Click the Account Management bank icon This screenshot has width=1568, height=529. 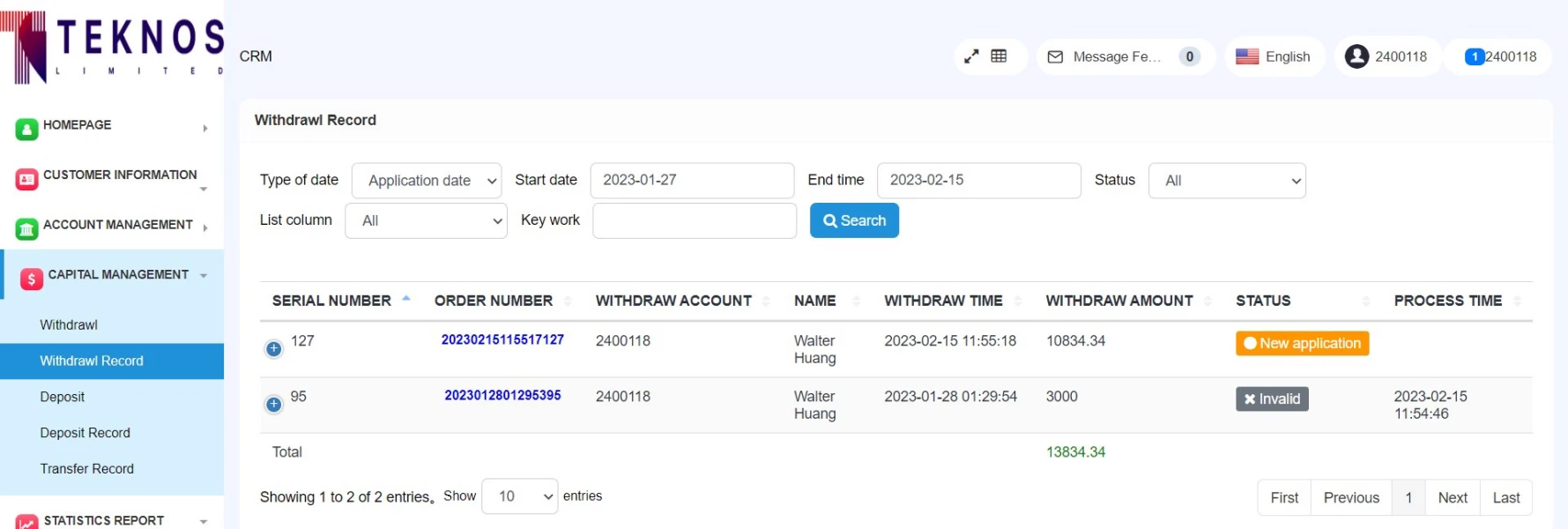click(26, 229)
